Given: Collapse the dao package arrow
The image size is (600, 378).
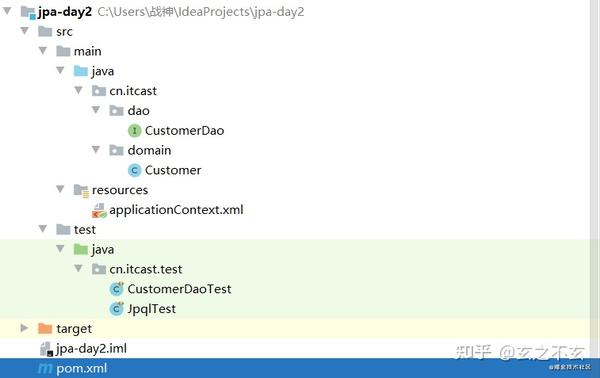Looking at the screenshot, I should (x=96, y=110).
